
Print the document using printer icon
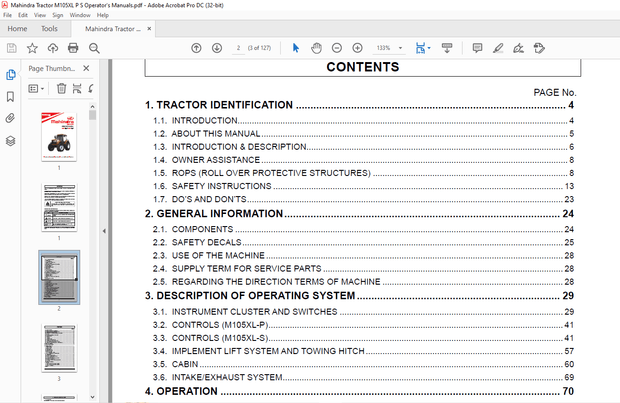click(x=73, y=48)
